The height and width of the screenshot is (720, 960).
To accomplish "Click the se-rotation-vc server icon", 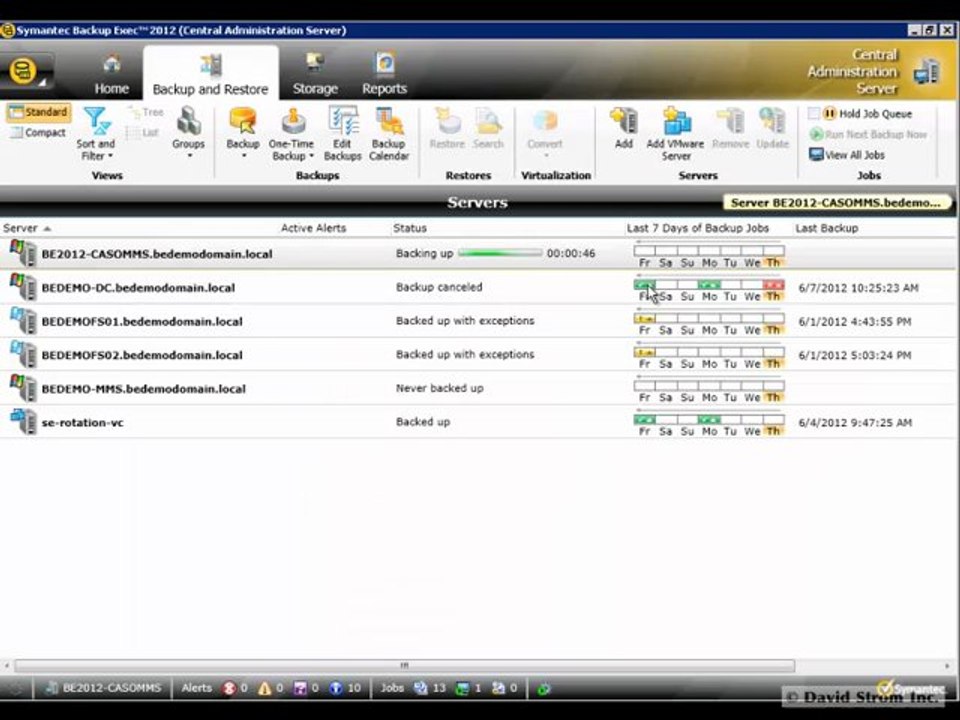I will (23, 422).
